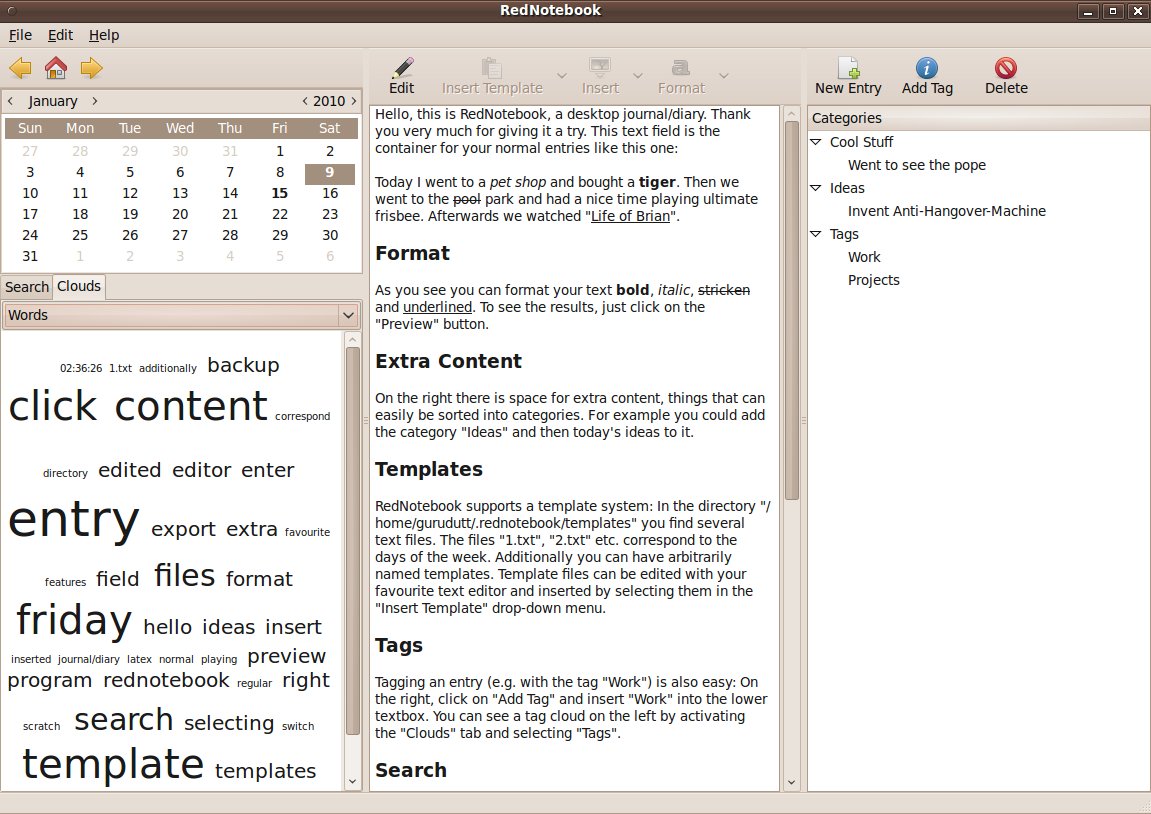Select the Work tag under Tags

point(864,257)
